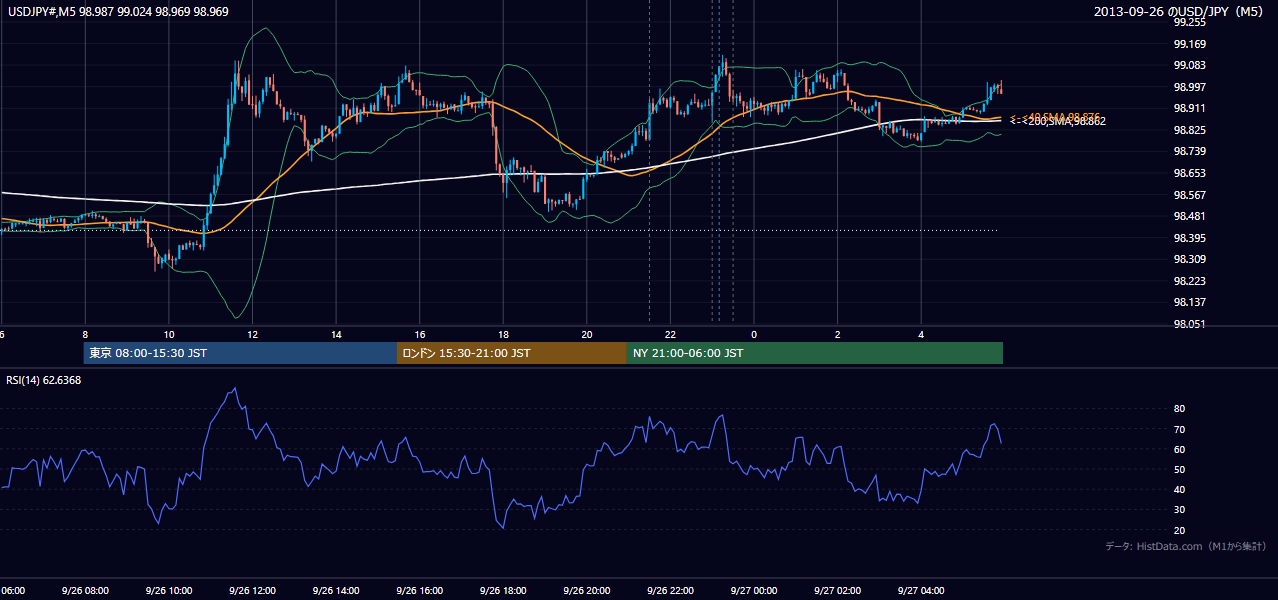Screen dimensions: 1278x600
Task: Click the 98.395 price axis label
Action: pos(1189,238)
